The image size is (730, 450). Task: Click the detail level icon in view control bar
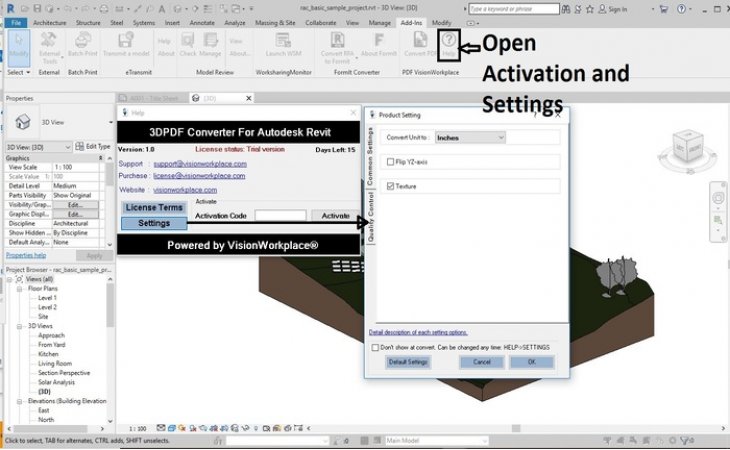tap(161, 428)
